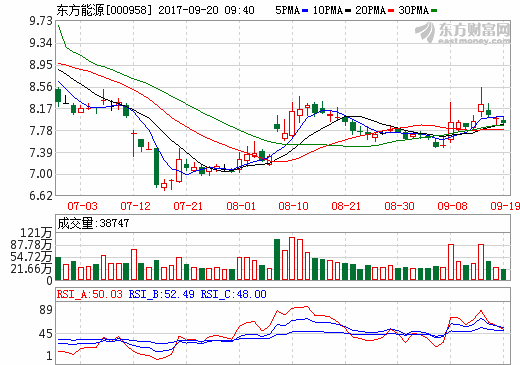
Task: Click the RSI_B:52.49 indicator label
Action: pyautogui.click(x=162, y=294)
